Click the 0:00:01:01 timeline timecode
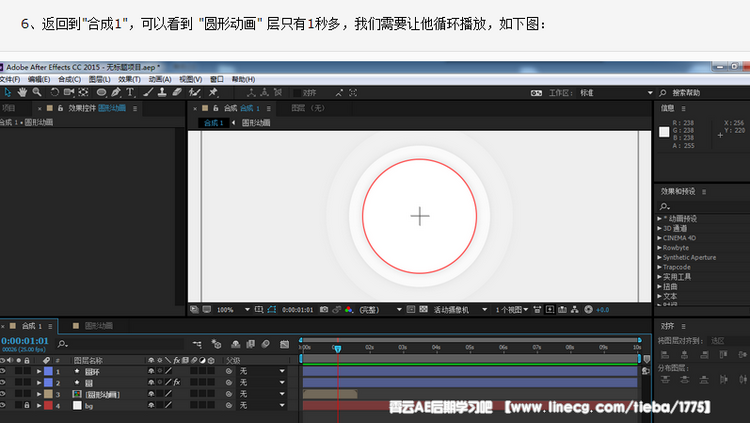Viewport: 750px width, 423px height. click(x=25, y=341)
